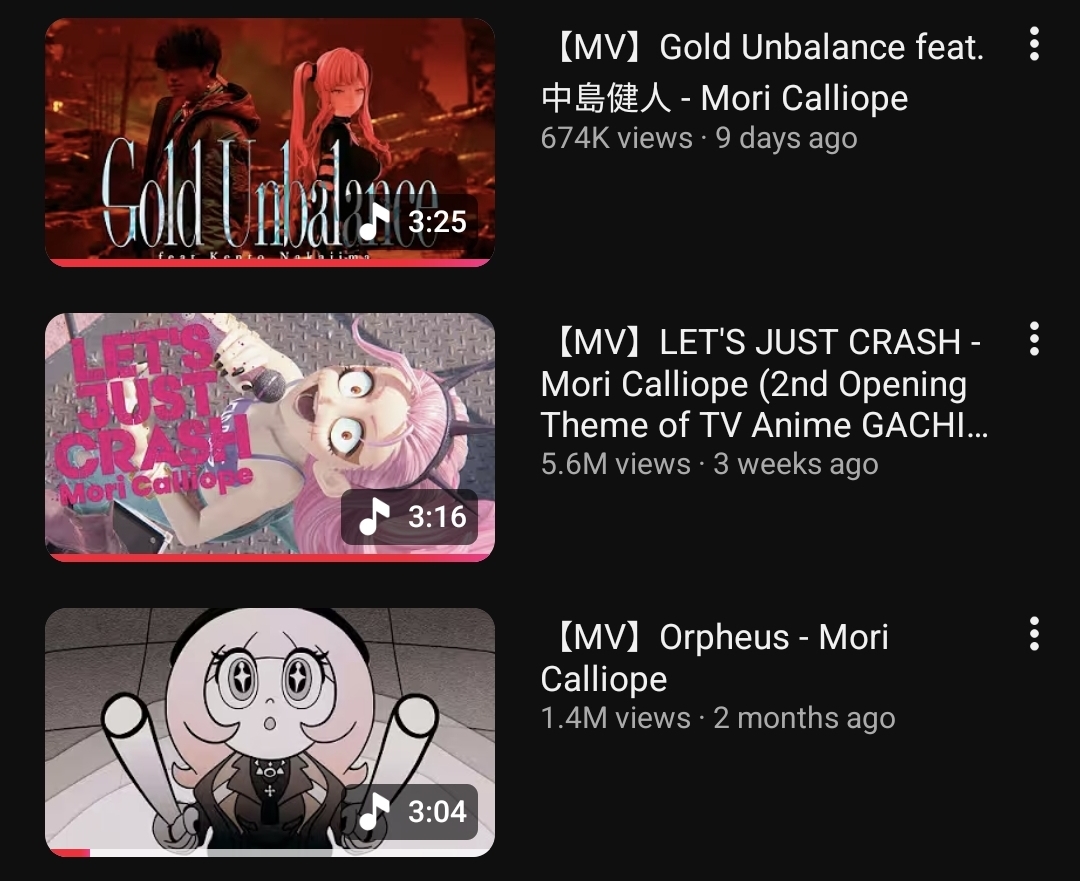Click the Orpheus watch progress bar
Screen dimensions: 1080x881
(270, 853)
